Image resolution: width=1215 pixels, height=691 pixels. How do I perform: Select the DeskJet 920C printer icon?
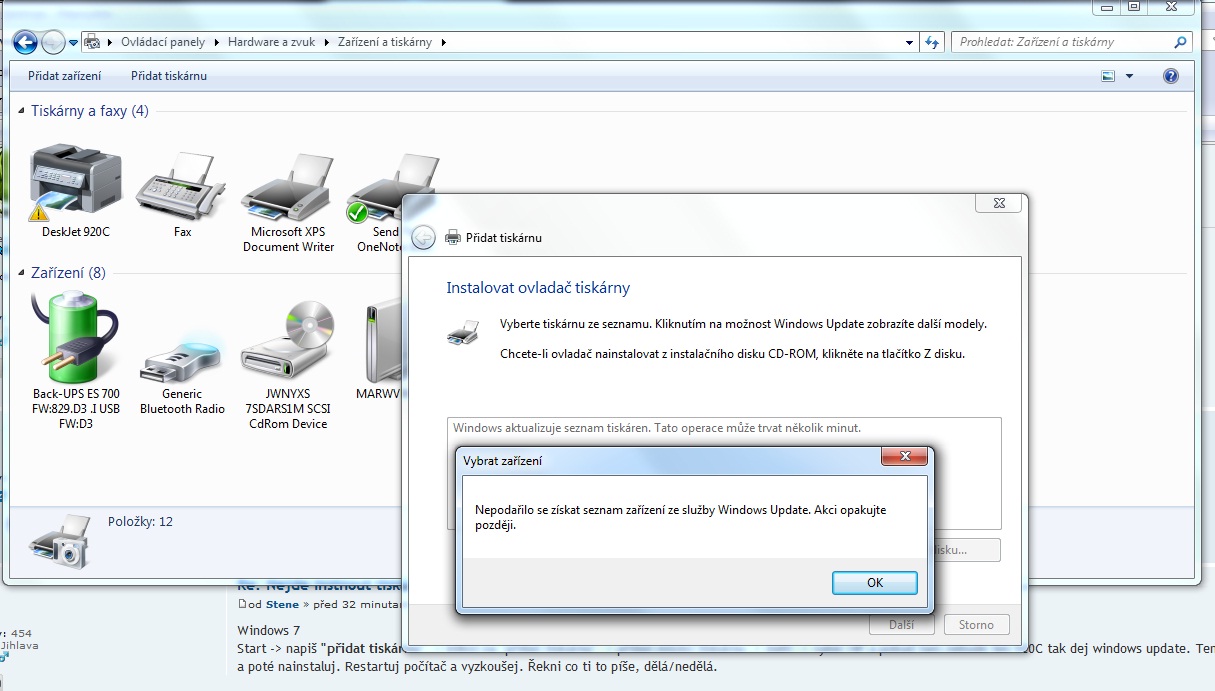pos(76,181)
